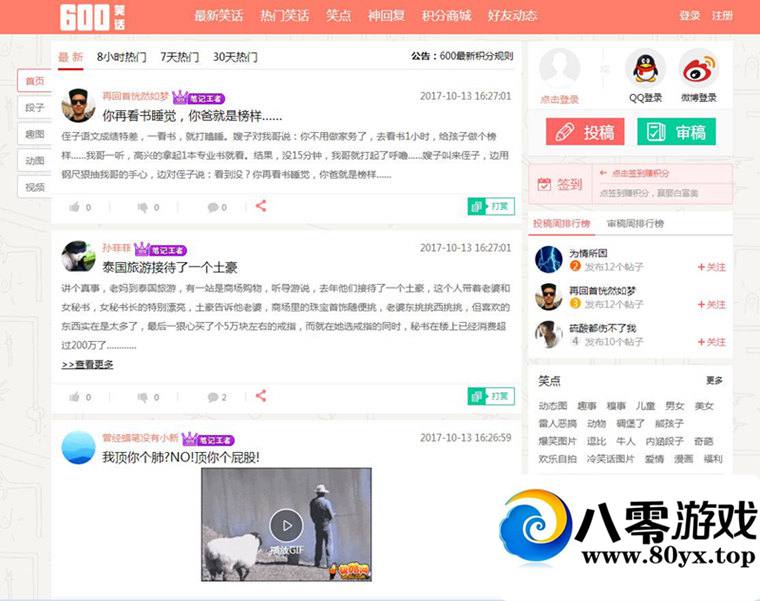
Task: Click the default avatar to log in
Action: tap(559, 68)
